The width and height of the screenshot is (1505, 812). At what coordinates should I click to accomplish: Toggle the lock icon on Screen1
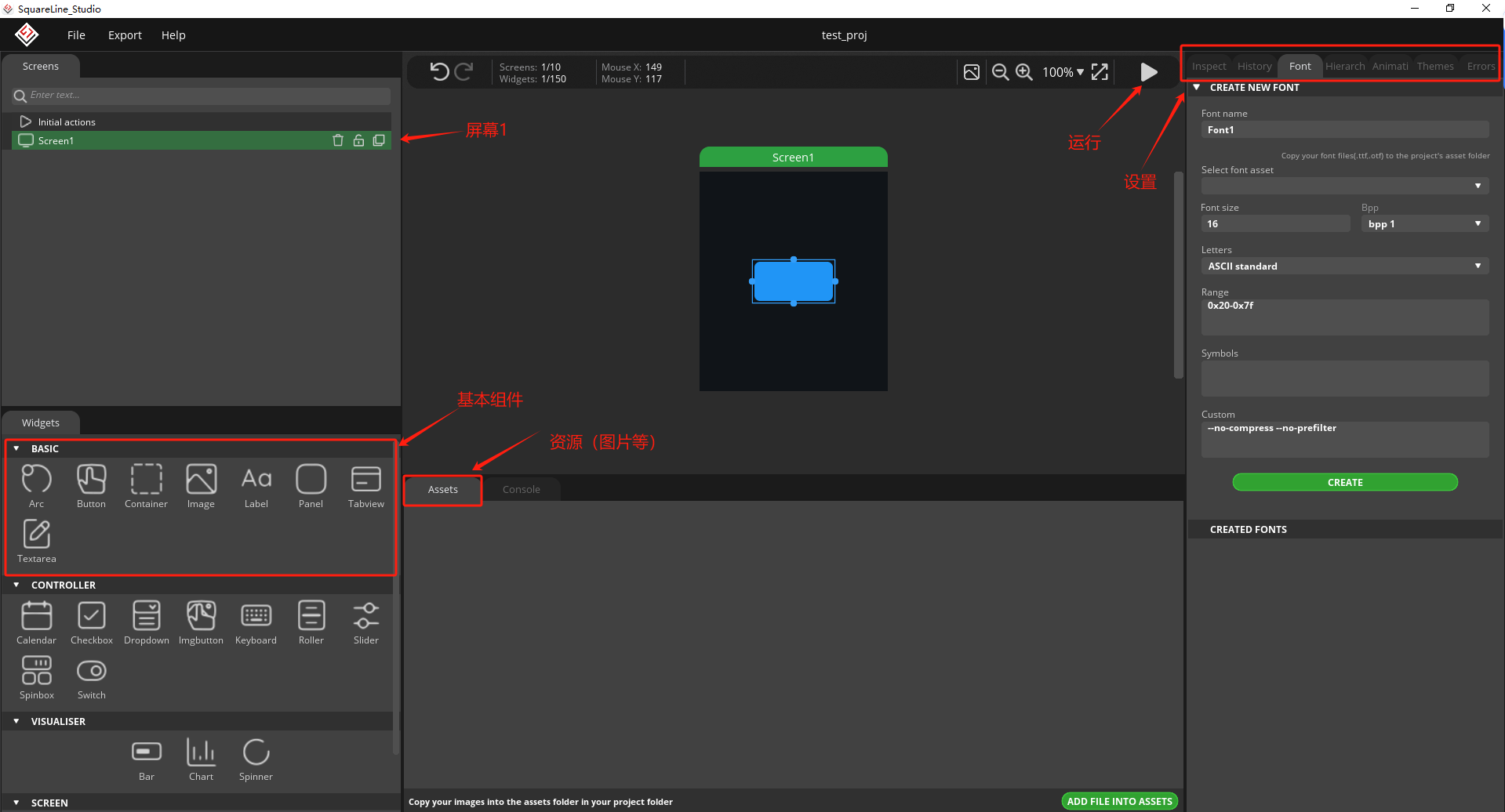pos(358,140)
